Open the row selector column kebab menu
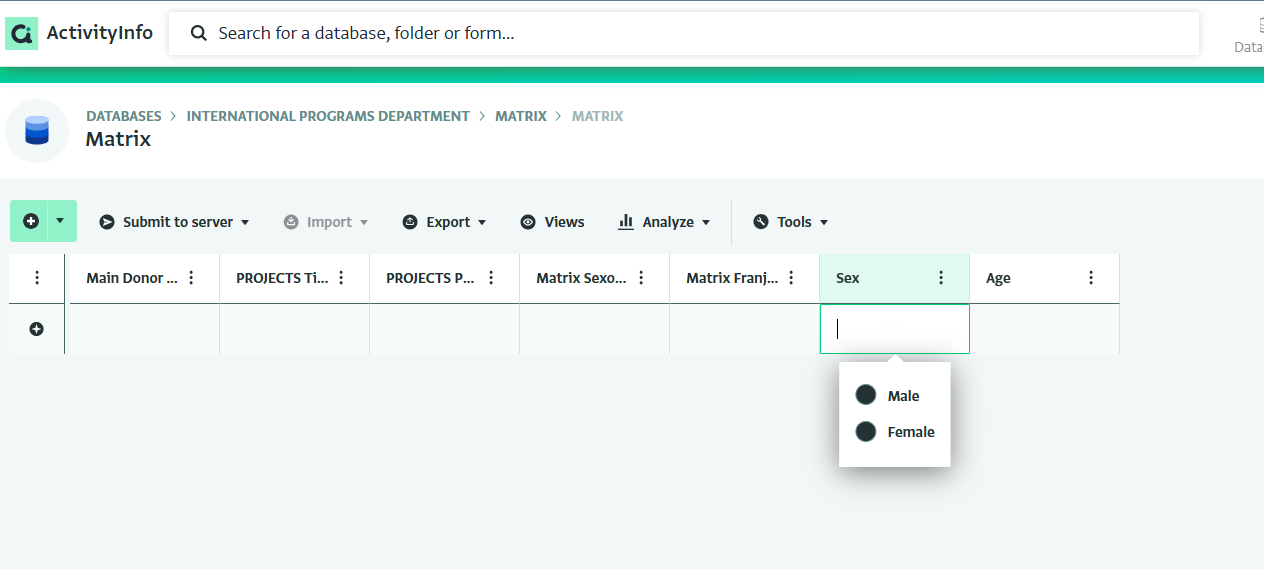The image size is (1264, 569). coord(37,278)
